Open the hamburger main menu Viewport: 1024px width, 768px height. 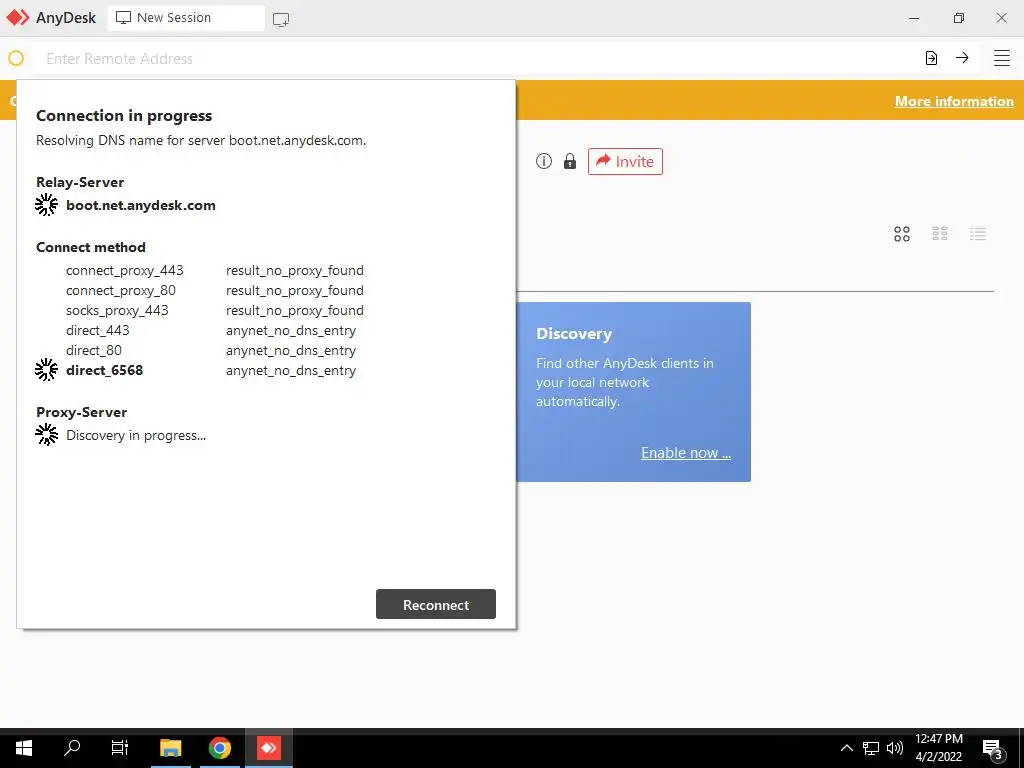tap(1002, 58)
